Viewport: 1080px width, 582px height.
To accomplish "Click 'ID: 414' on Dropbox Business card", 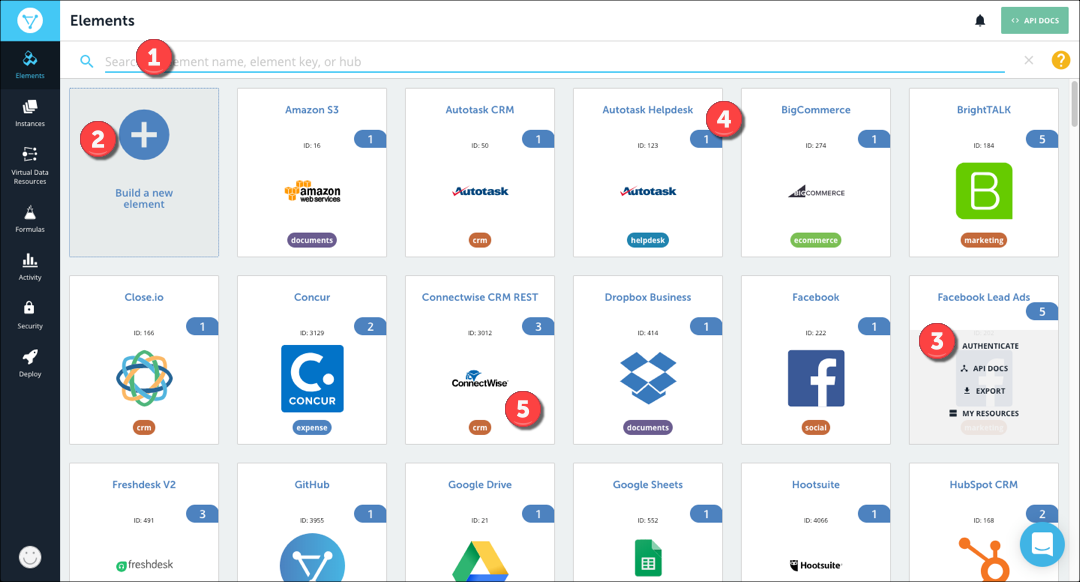I will click(x=648, y=333).
